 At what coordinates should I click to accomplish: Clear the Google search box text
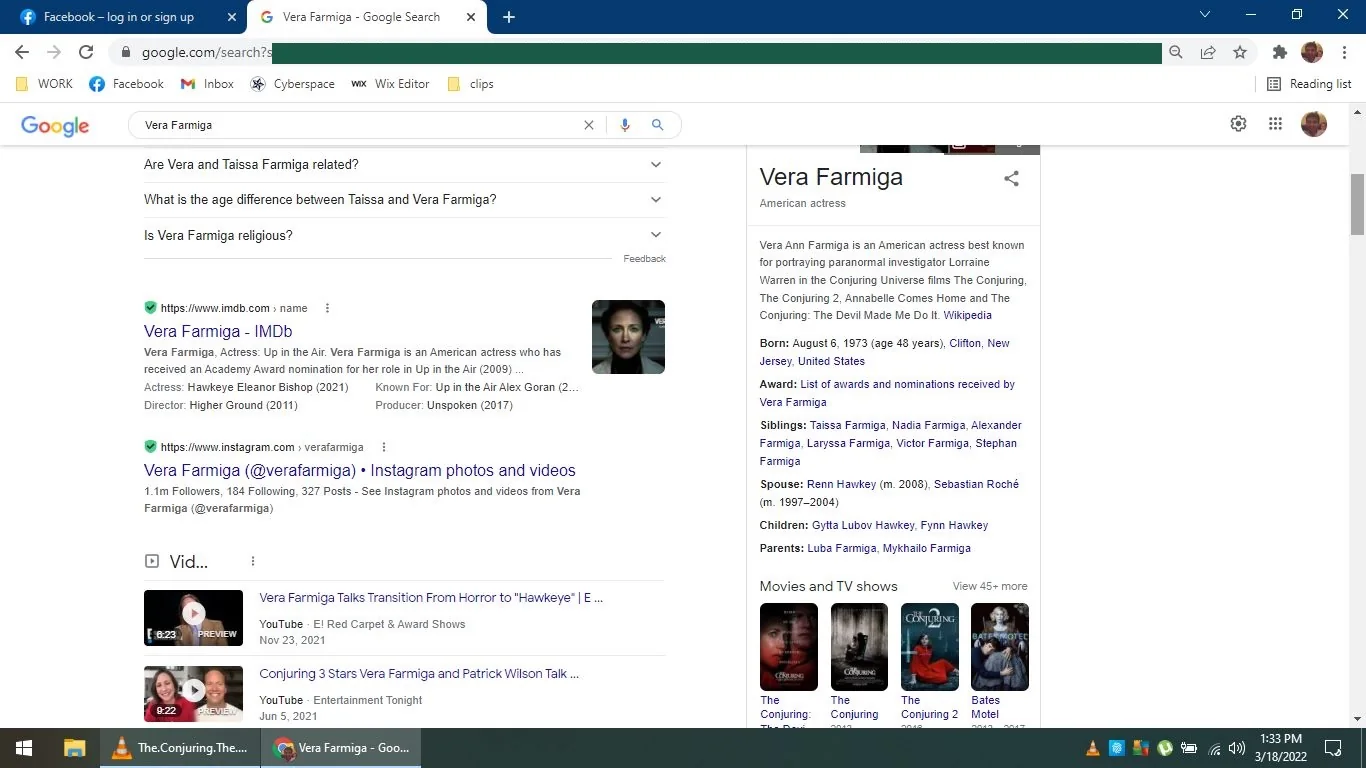point(589,125)
